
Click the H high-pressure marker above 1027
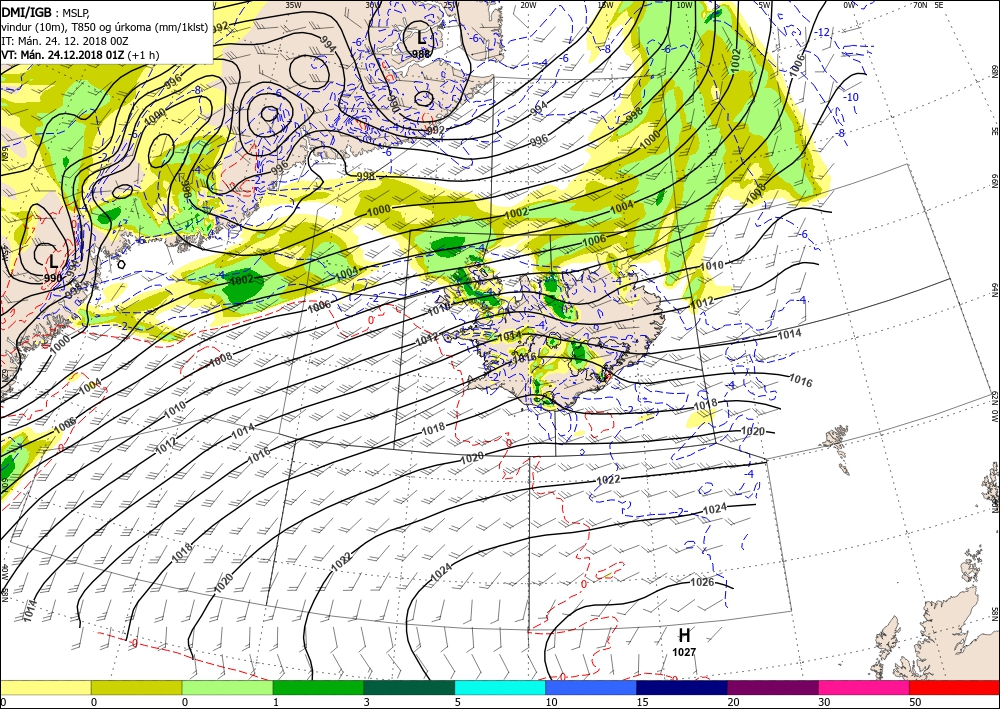(684, 635)
